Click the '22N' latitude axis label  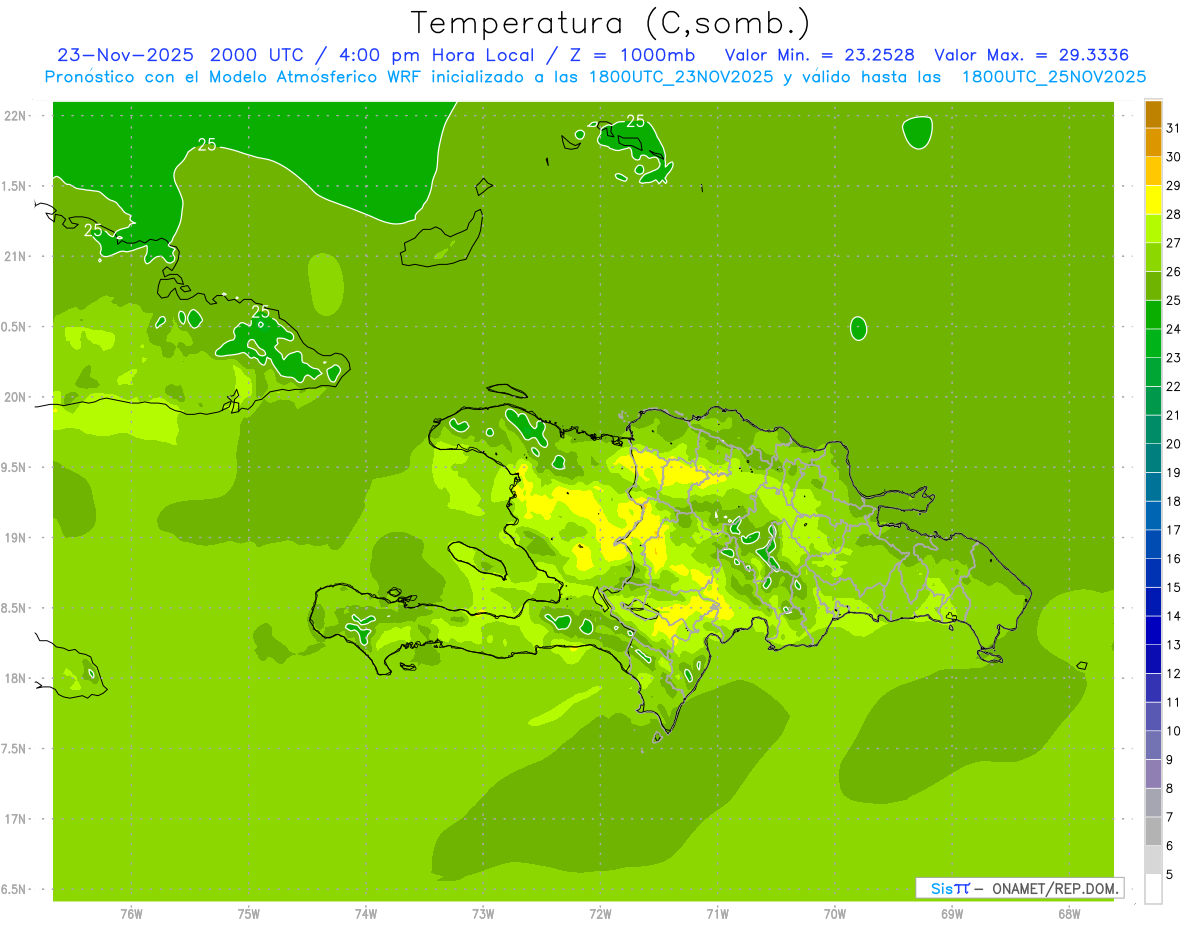(17, 116)
